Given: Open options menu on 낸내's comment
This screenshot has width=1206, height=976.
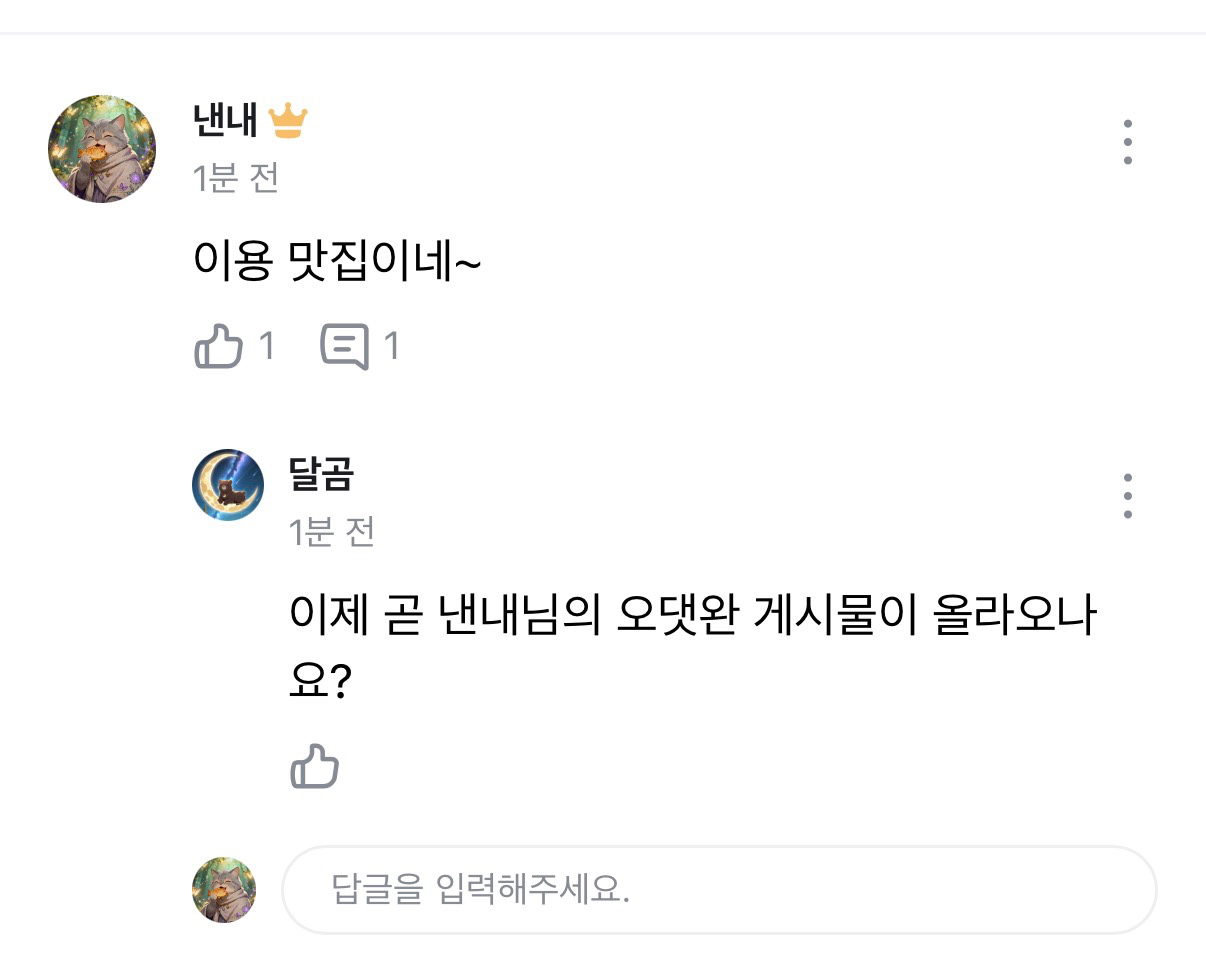Looking at the screenshot, I should [1128, 141].
